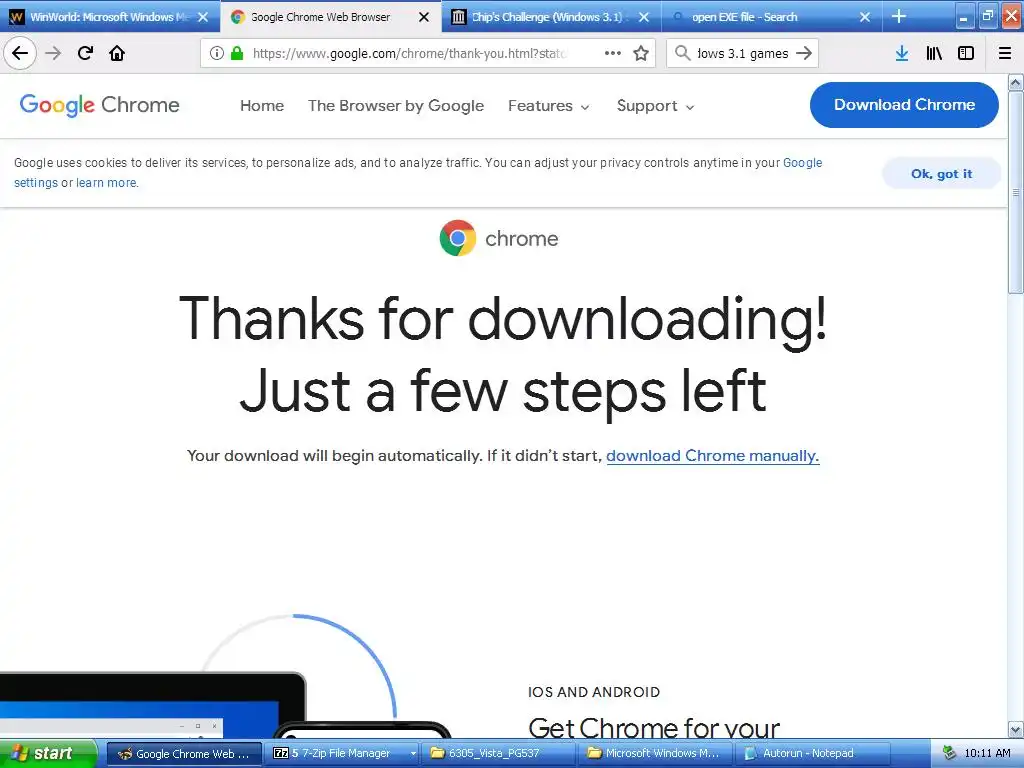Click the search magnifier icon
The width and height of the screenshot is (1024, 768).
coord(682,53)
